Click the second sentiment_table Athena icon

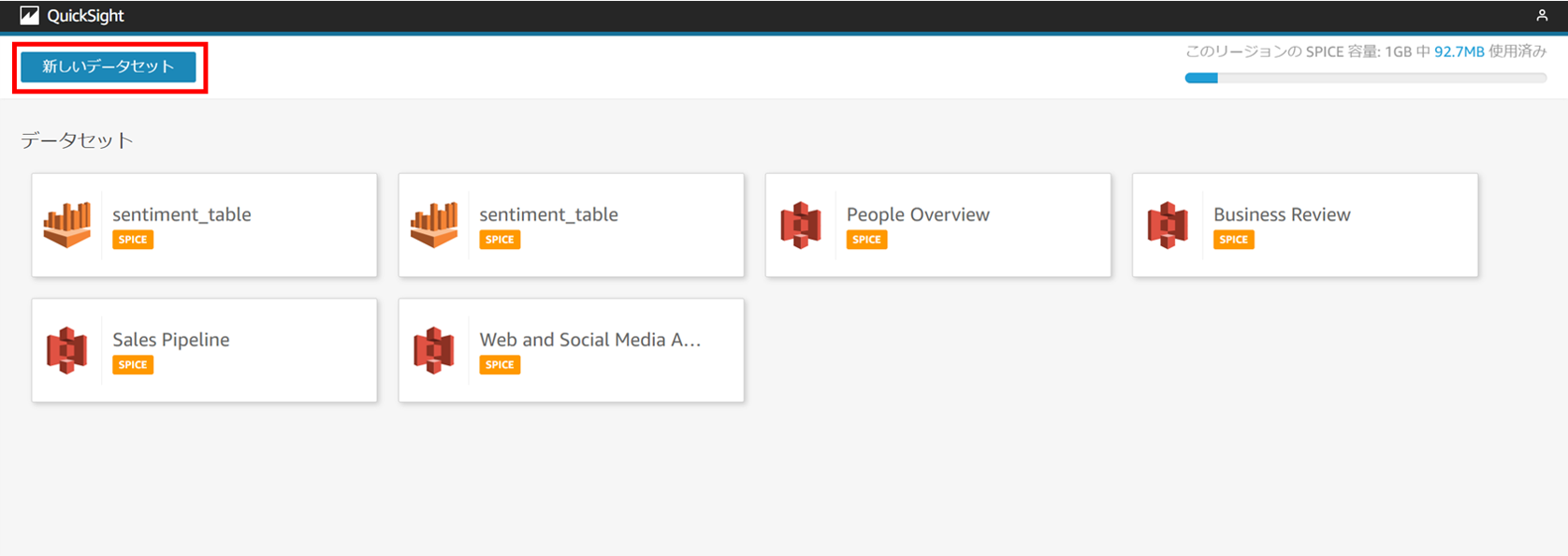click(434, 225)
